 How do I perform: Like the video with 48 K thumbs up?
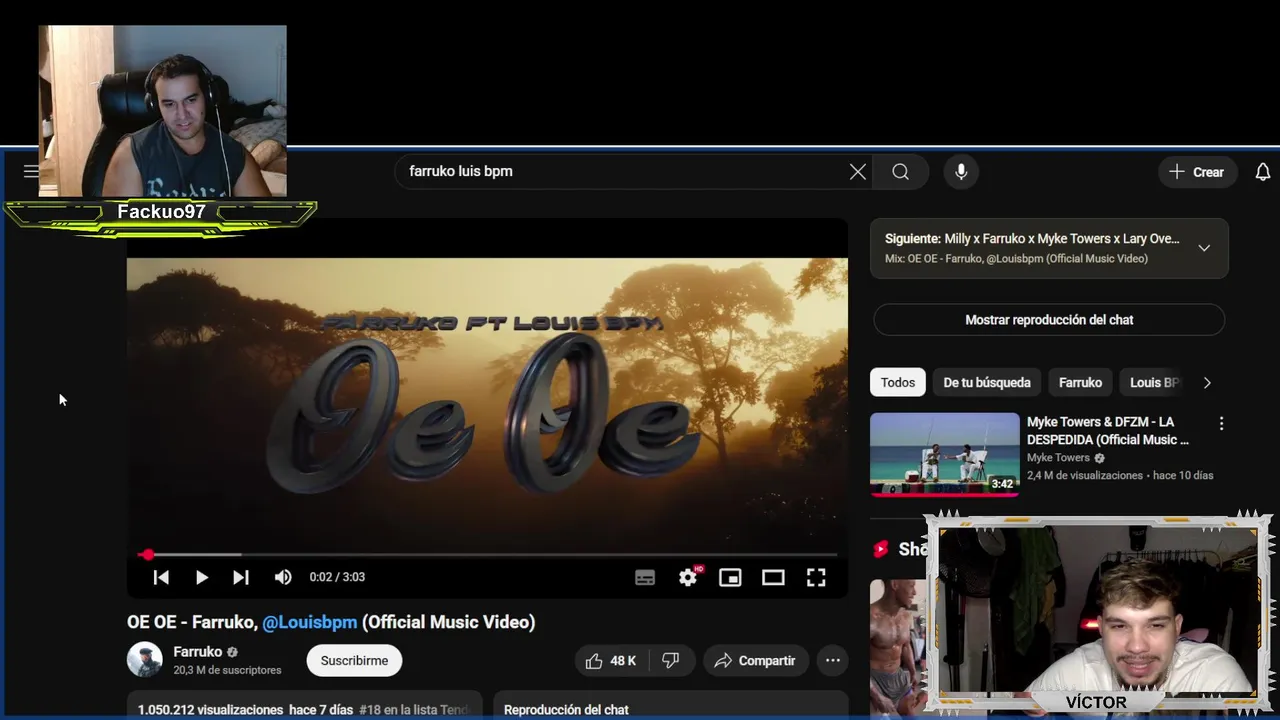coord(611,661)
